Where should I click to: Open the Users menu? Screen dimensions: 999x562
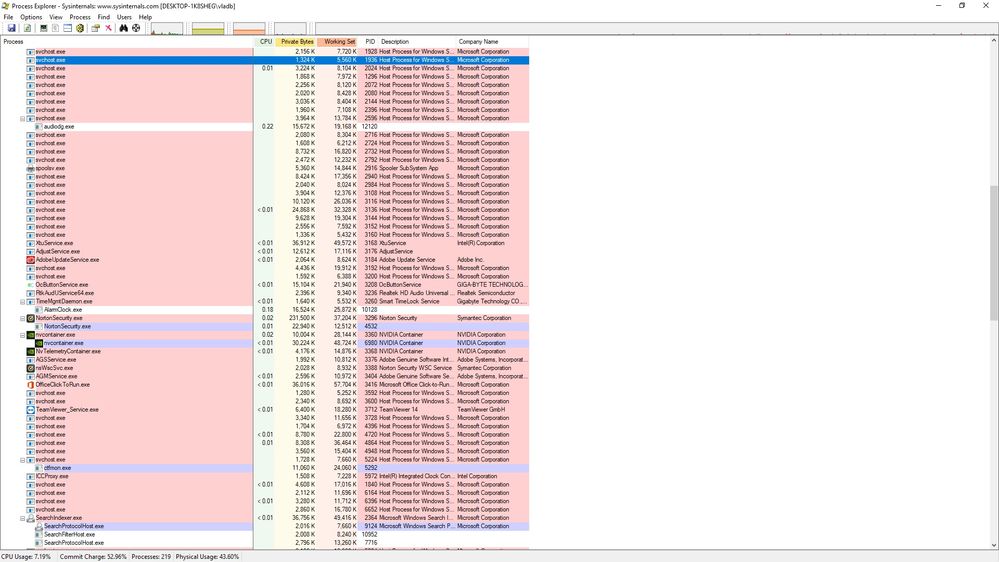coord(124,17)
